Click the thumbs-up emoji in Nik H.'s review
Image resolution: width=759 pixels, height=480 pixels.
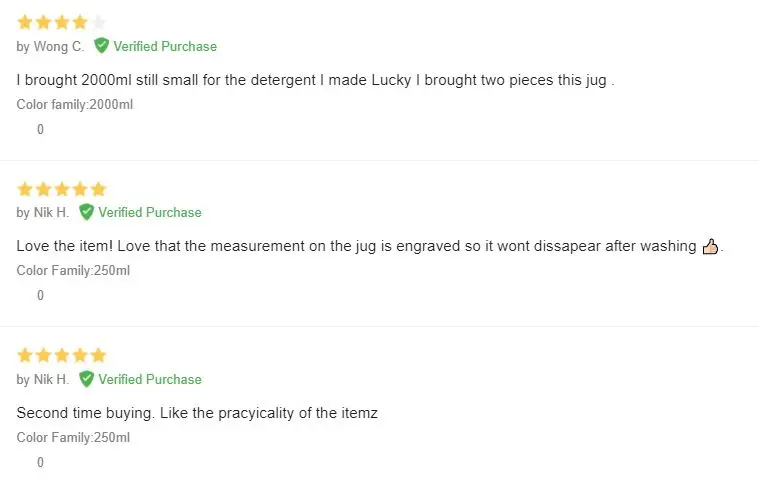click(710, 246)
